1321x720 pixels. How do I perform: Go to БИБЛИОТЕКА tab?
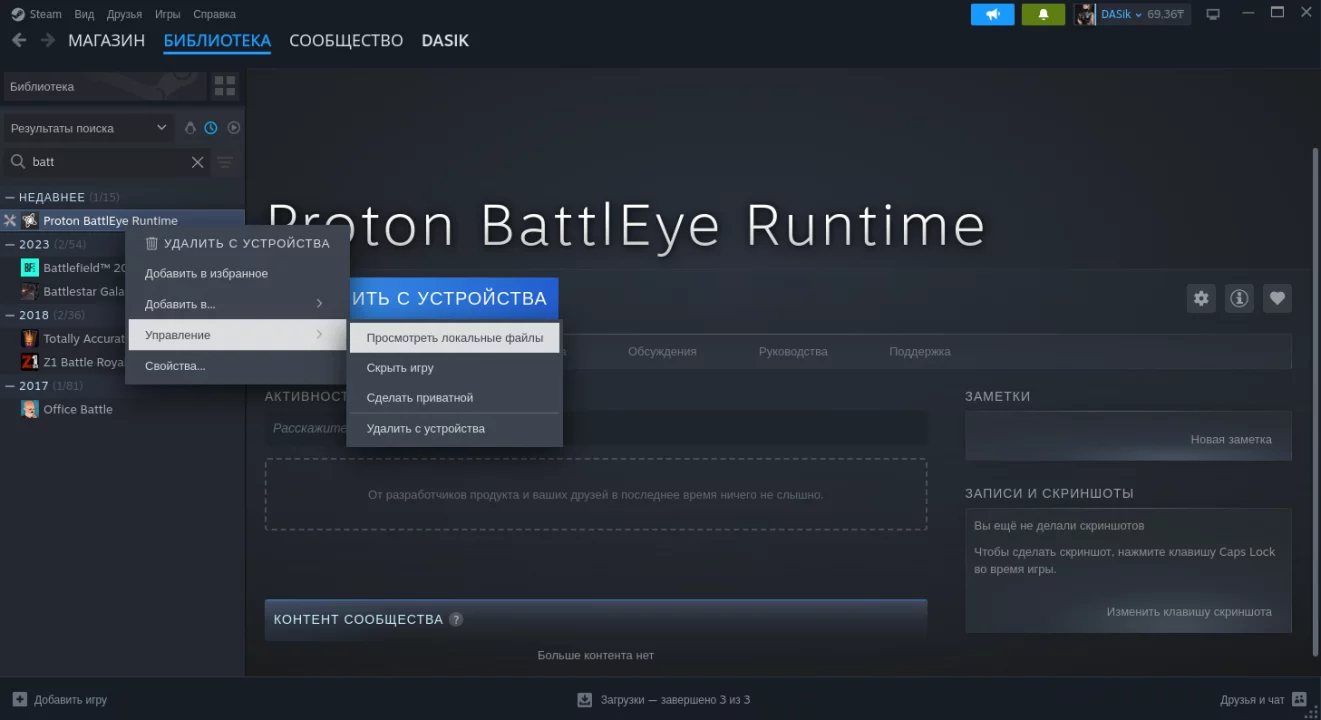217,41
